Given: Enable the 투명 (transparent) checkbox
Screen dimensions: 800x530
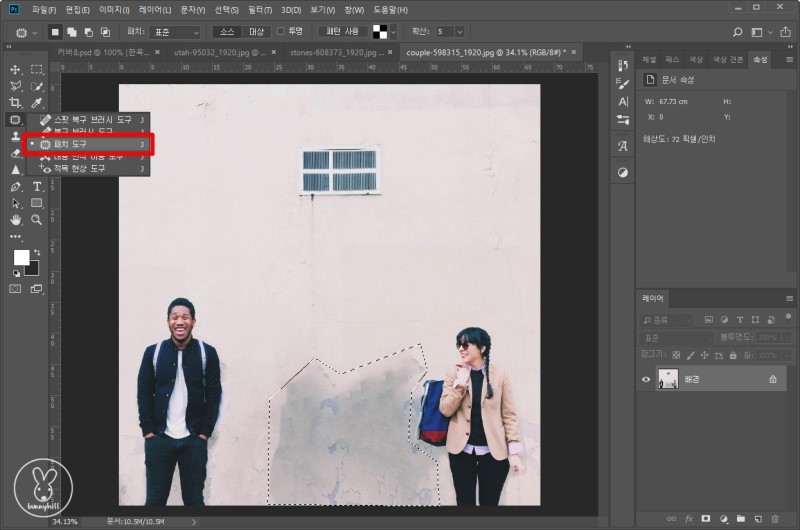Looking at the screenshot, I should coord(281,31).
